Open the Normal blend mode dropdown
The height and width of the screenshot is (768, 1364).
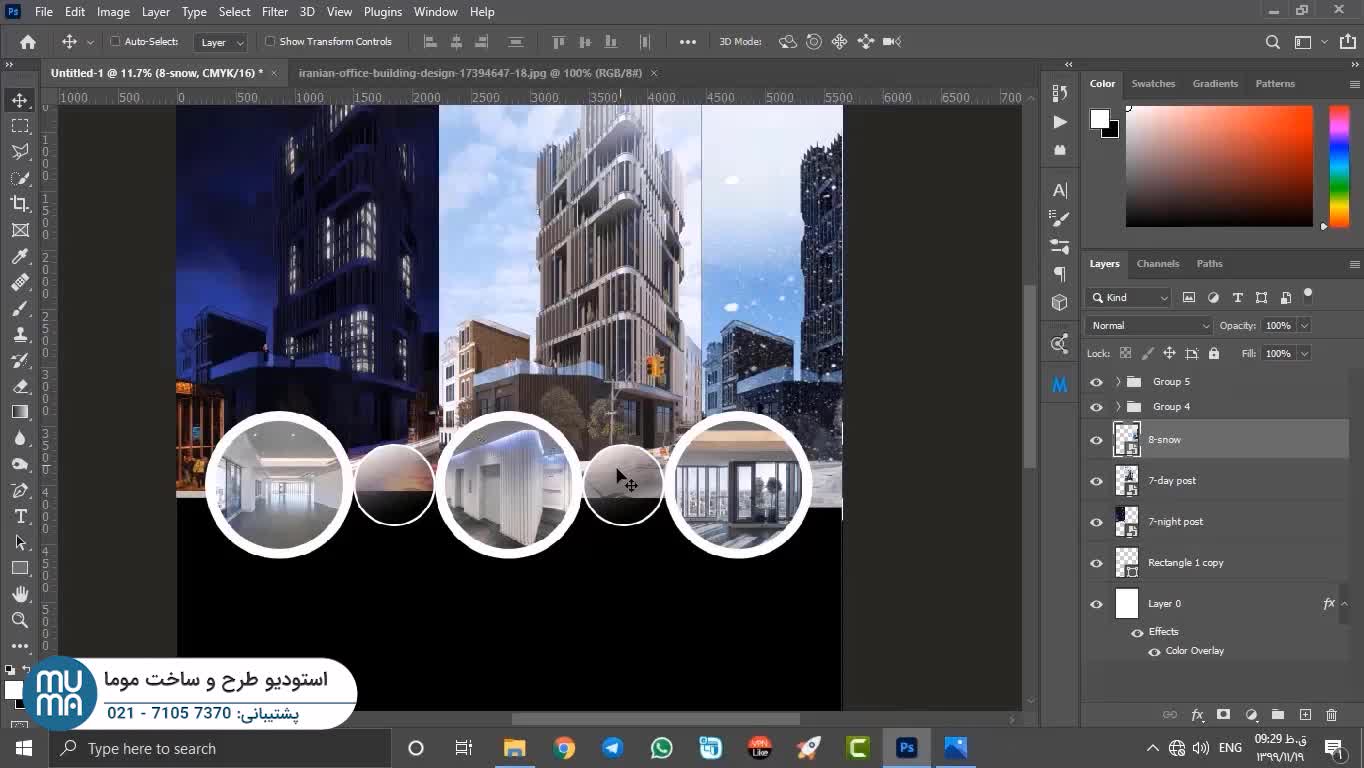click(x=1148, y=326)
